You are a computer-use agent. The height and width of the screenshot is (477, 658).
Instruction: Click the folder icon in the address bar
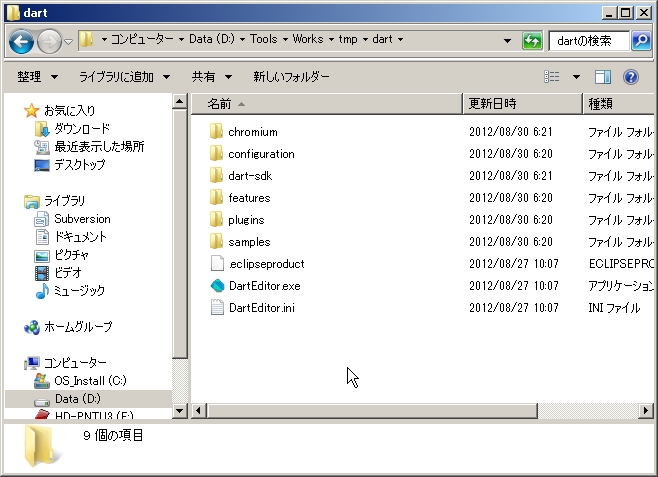(x=87, y=39)
